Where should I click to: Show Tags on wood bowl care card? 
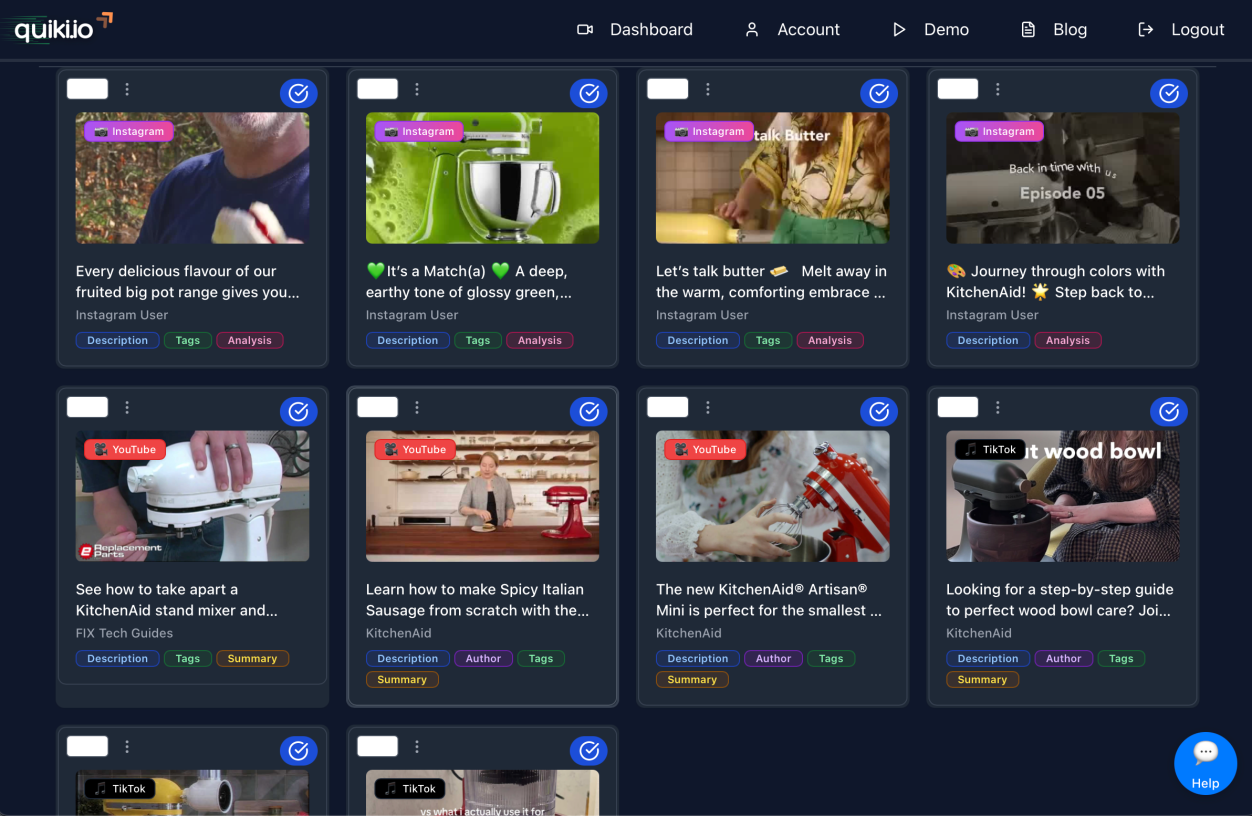[x=1121, y=658]
